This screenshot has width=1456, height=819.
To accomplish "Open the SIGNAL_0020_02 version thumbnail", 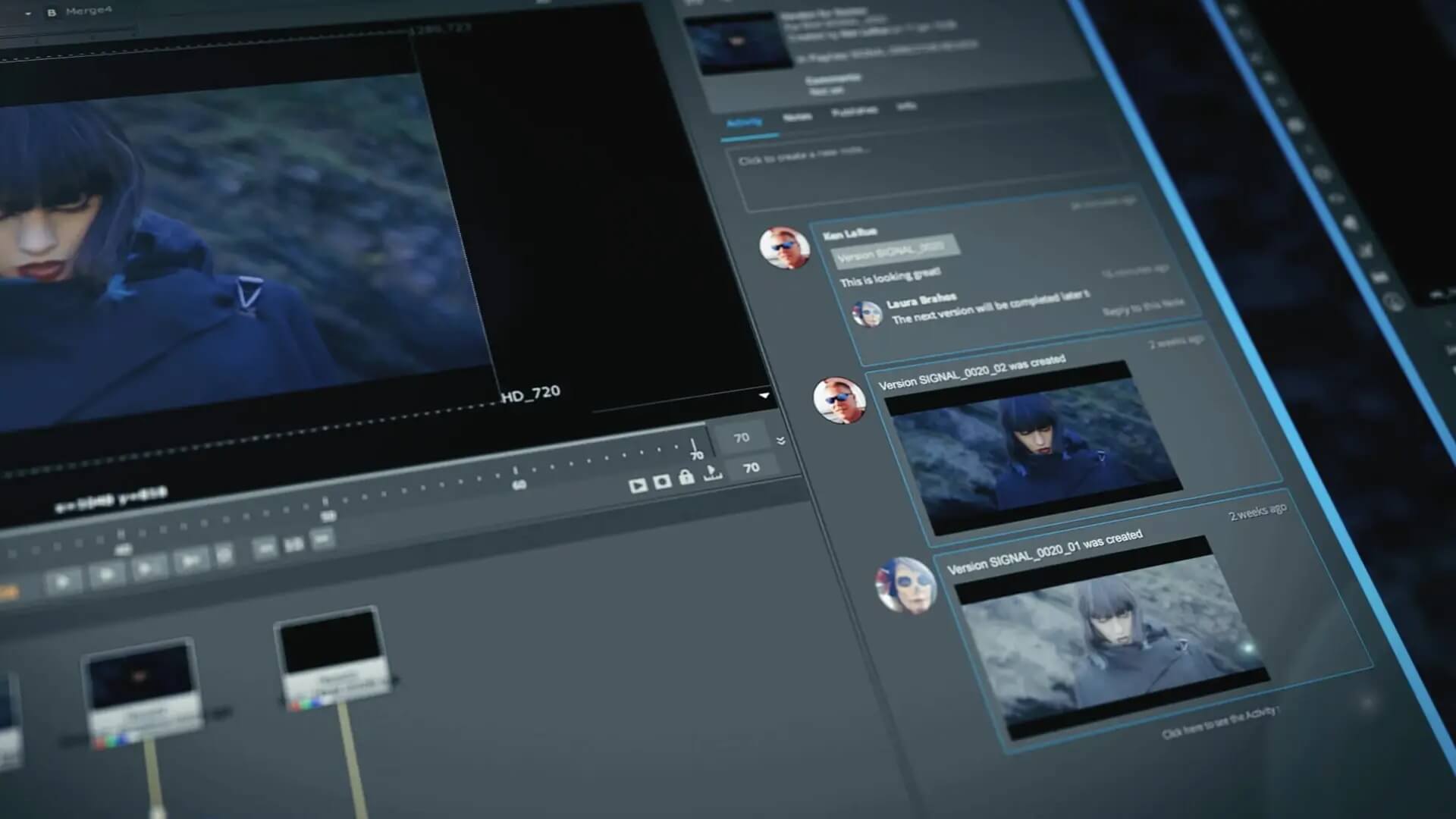I will (x=1034, y=449).
